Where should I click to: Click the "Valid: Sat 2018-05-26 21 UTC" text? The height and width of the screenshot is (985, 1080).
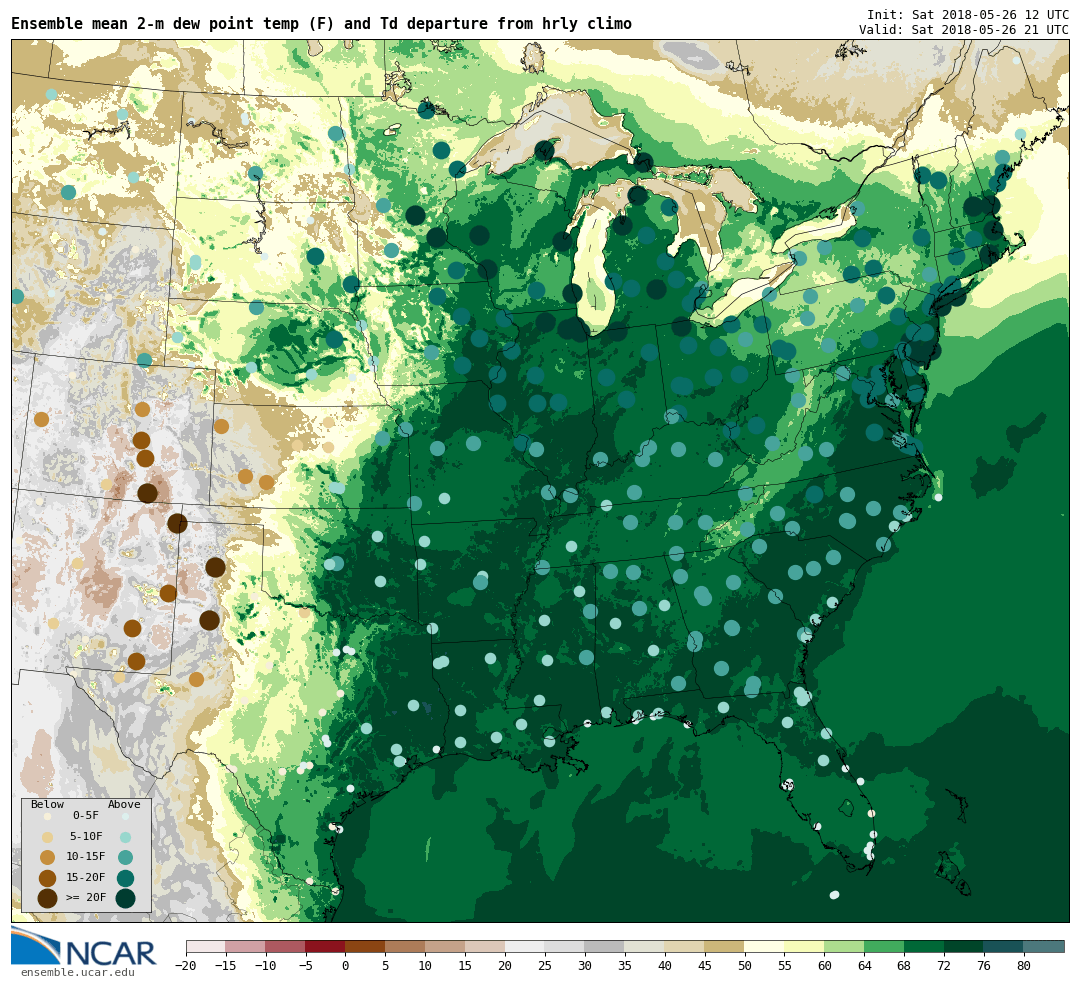[x=963, y=30]
